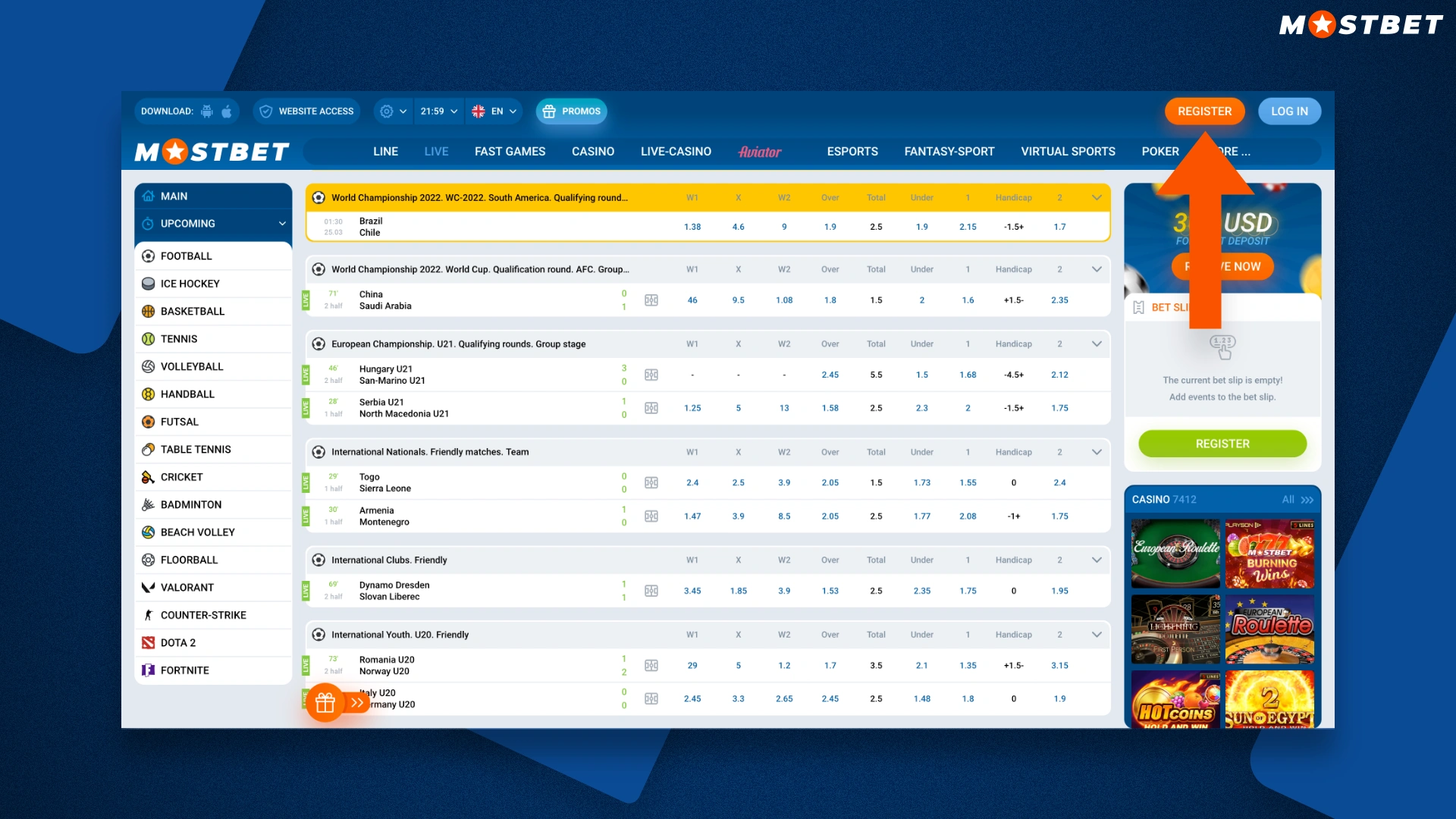Viewport: 1456px width, 819px height.
Task: Open live tracker icon for China match
Action: click(x=651, y=300)
